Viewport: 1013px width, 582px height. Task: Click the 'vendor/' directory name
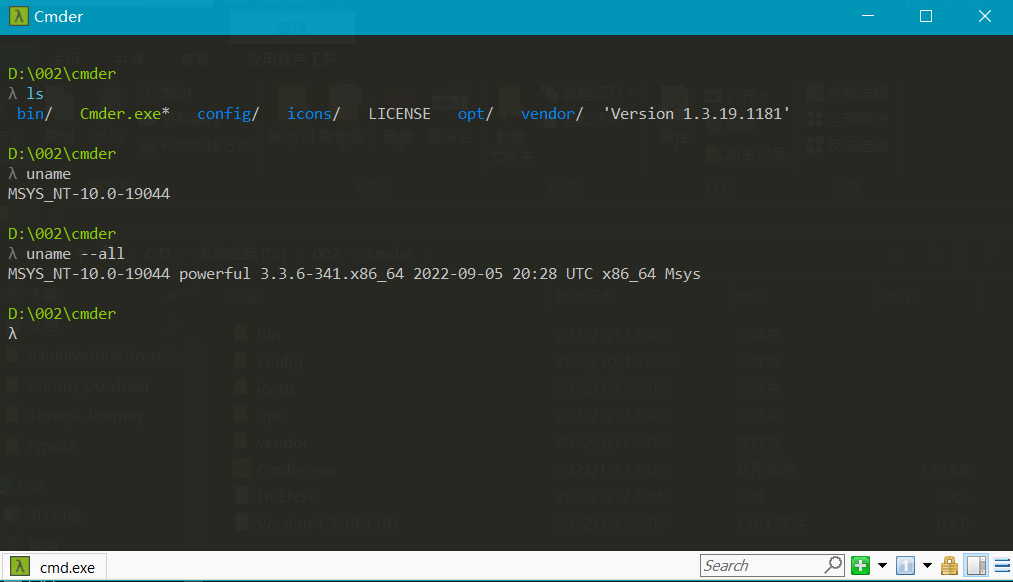point(552,114)
